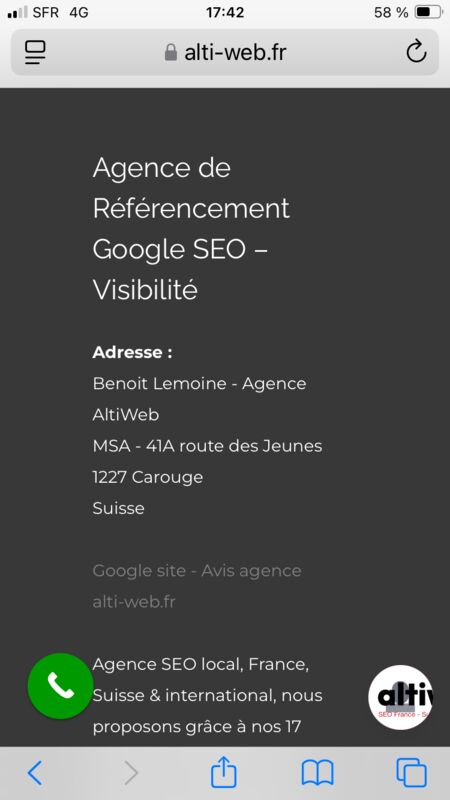This screenshot has width=450, height=800.
Task: Open the Google site - Avis agence link
Action: point(197,570)
